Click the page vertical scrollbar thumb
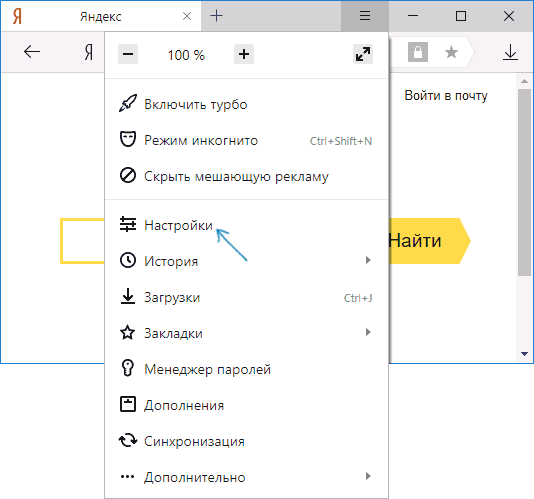Screen dimensions: 534x499 tap(524, 183)
